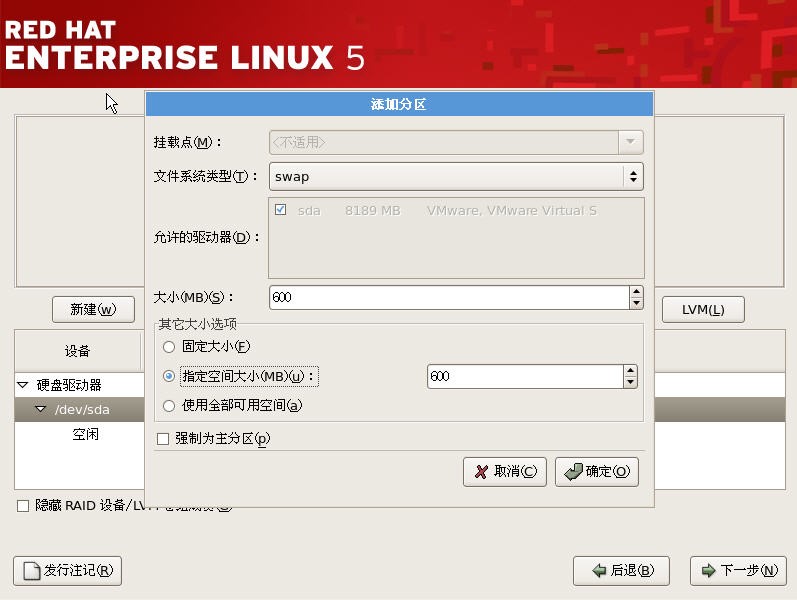Screen dimensions: 797x600
Task: Collapse the /dev/sda tree node
Action: 41,410
